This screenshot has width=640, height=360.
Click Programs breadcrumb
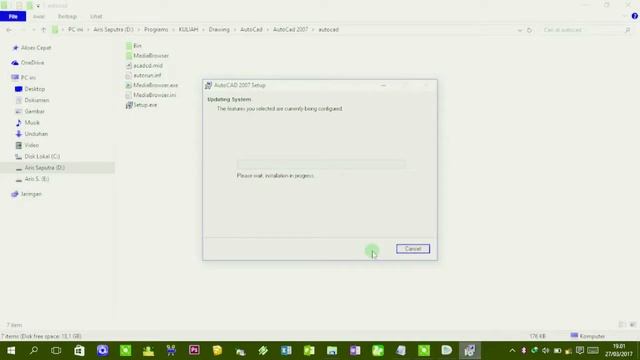[156, 30]
